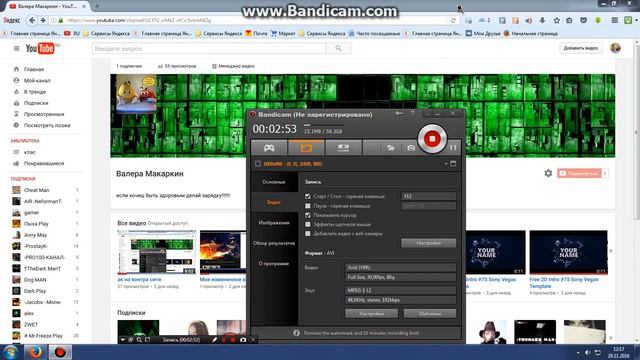Click the info icon in Bandicam footer
Viewport: 640px width, 360px height.
(297, 333)
